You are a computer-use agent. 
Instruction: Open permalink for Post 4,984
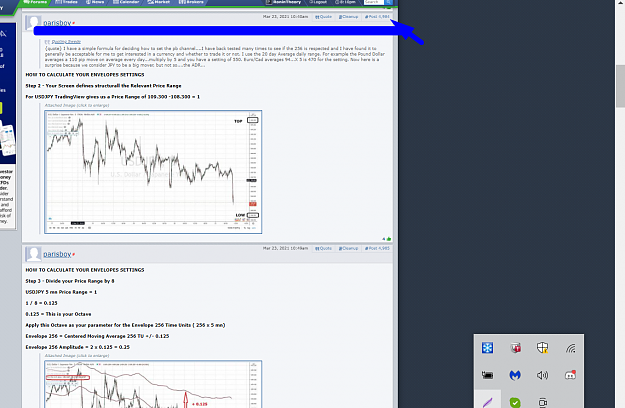377,17
